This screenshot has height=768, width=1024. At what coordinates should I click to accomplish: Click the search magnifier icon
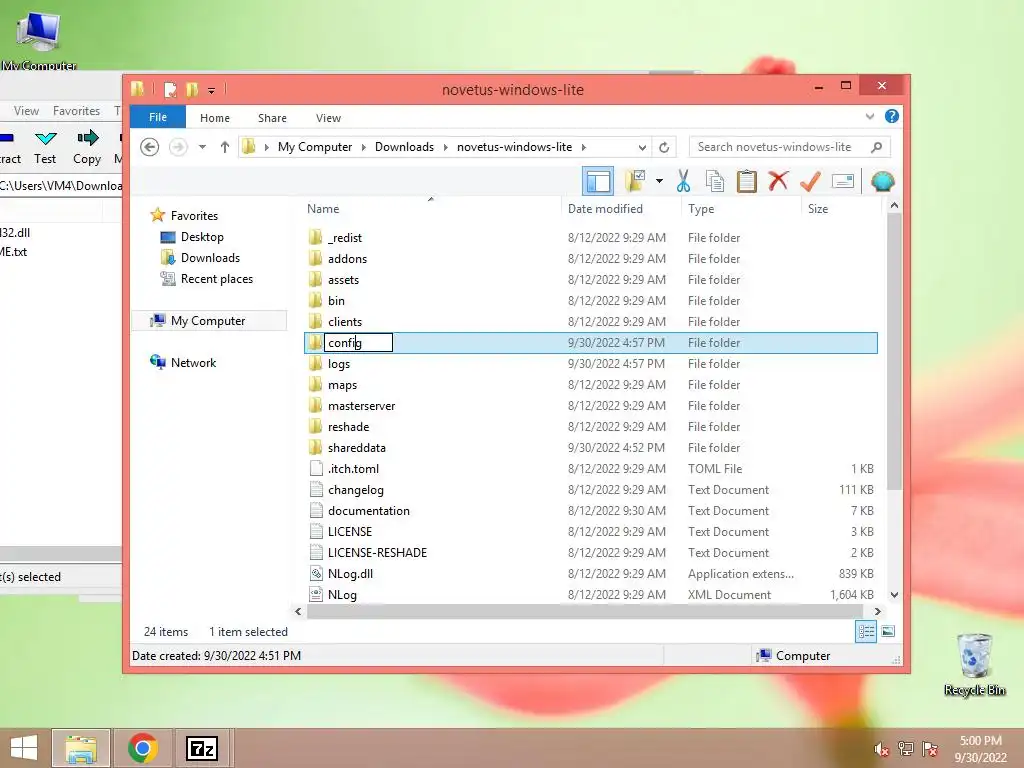(x=877, y=147)
